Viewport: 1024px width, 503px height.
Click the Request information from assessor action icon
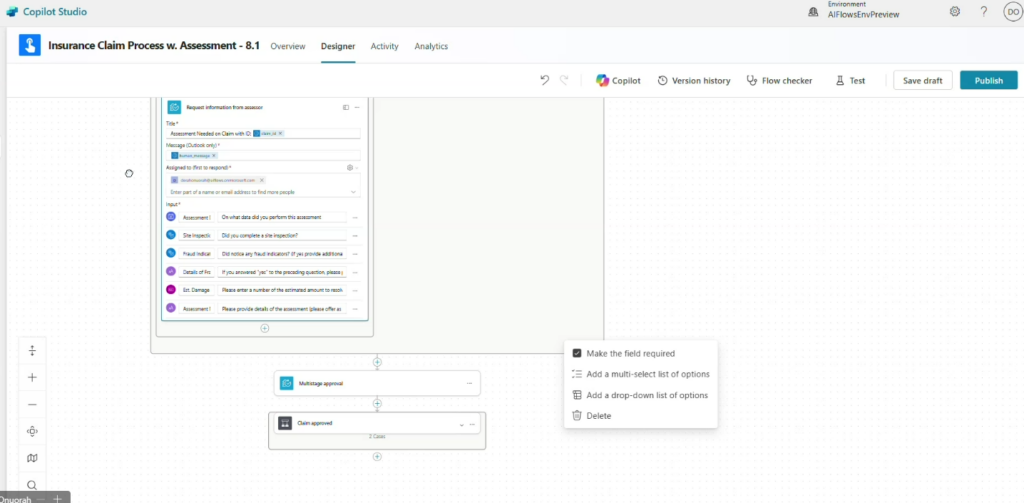[174, 107]
